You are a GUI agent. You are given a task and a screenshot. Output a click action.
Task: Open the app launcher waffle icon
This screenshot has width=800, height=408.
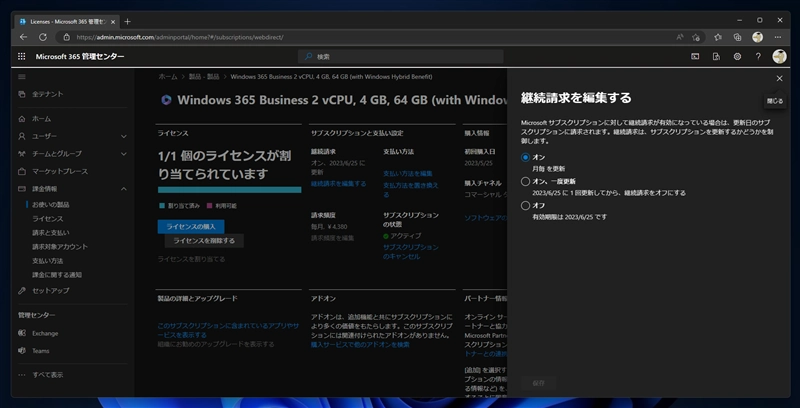pyautogui.click(x=21, y=57)
